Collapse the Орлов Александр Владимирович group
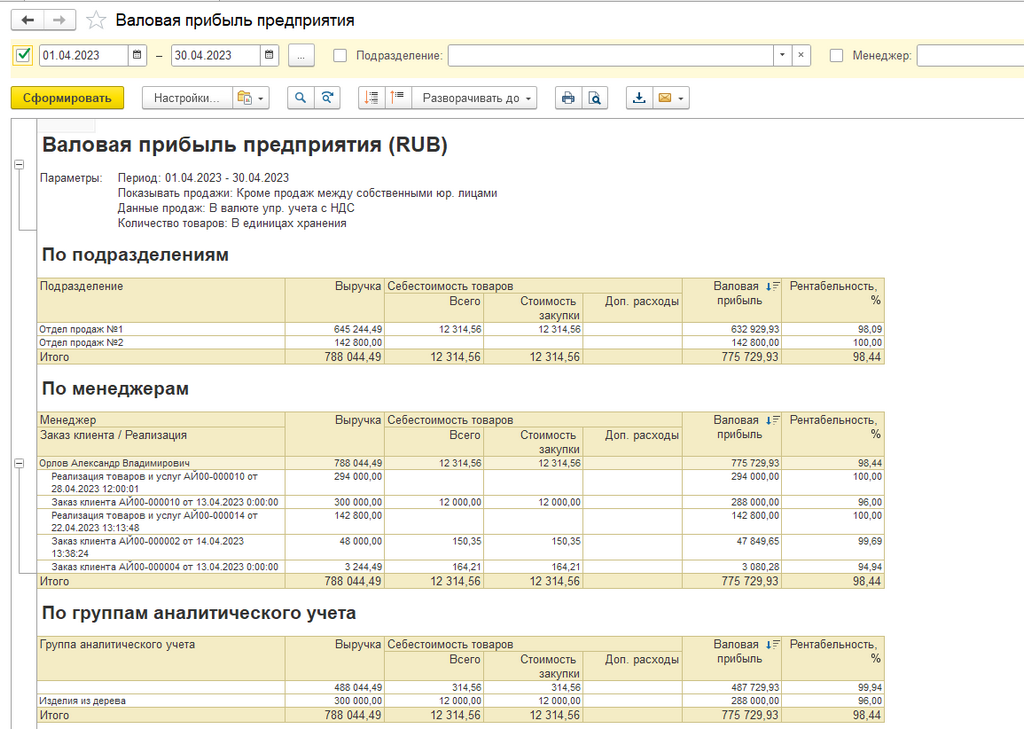Screen dimensions: 1024x729 click(x=19, y=464)
